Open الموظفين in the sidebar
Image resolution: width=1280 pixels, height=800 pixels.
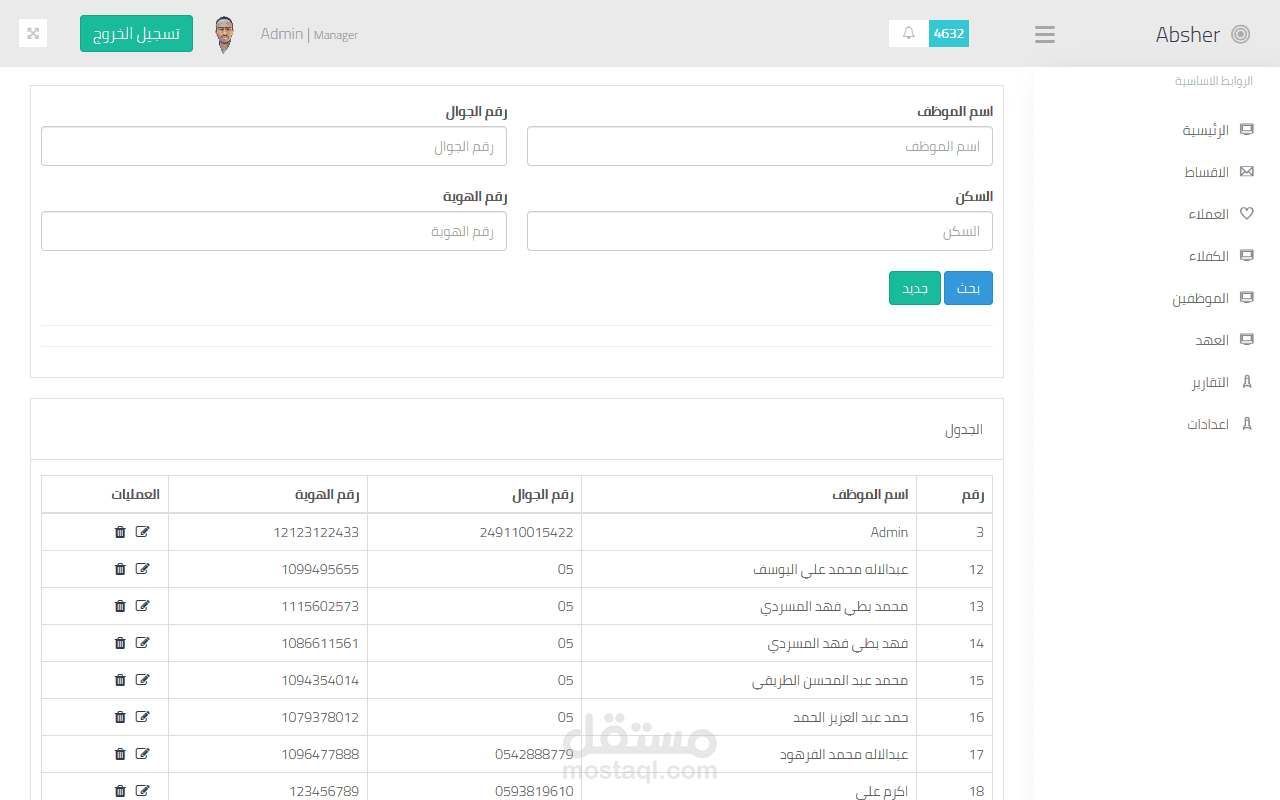pos(1213,298)
